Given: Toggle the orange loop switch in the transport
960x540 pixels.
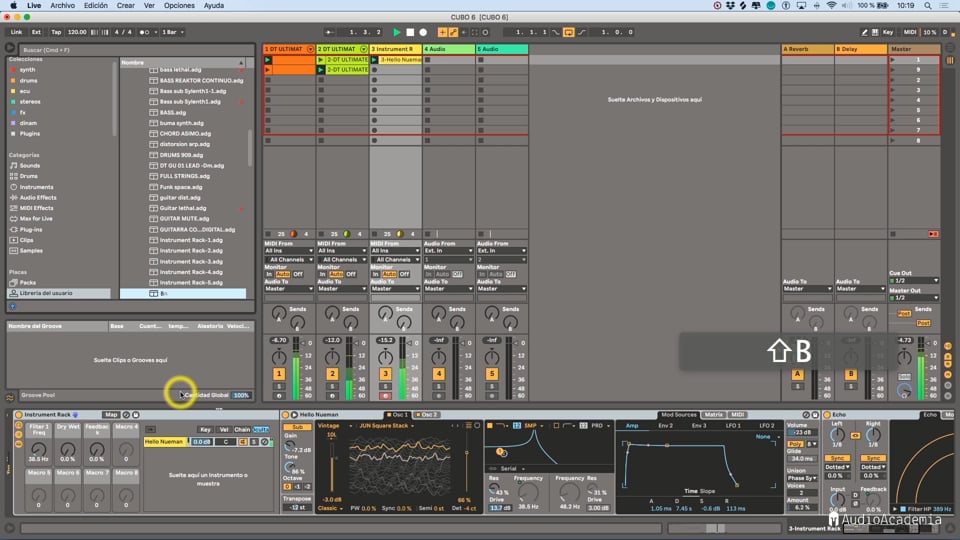Looking at the screenshot, I should pyautogui.click(x=569, y=32).
